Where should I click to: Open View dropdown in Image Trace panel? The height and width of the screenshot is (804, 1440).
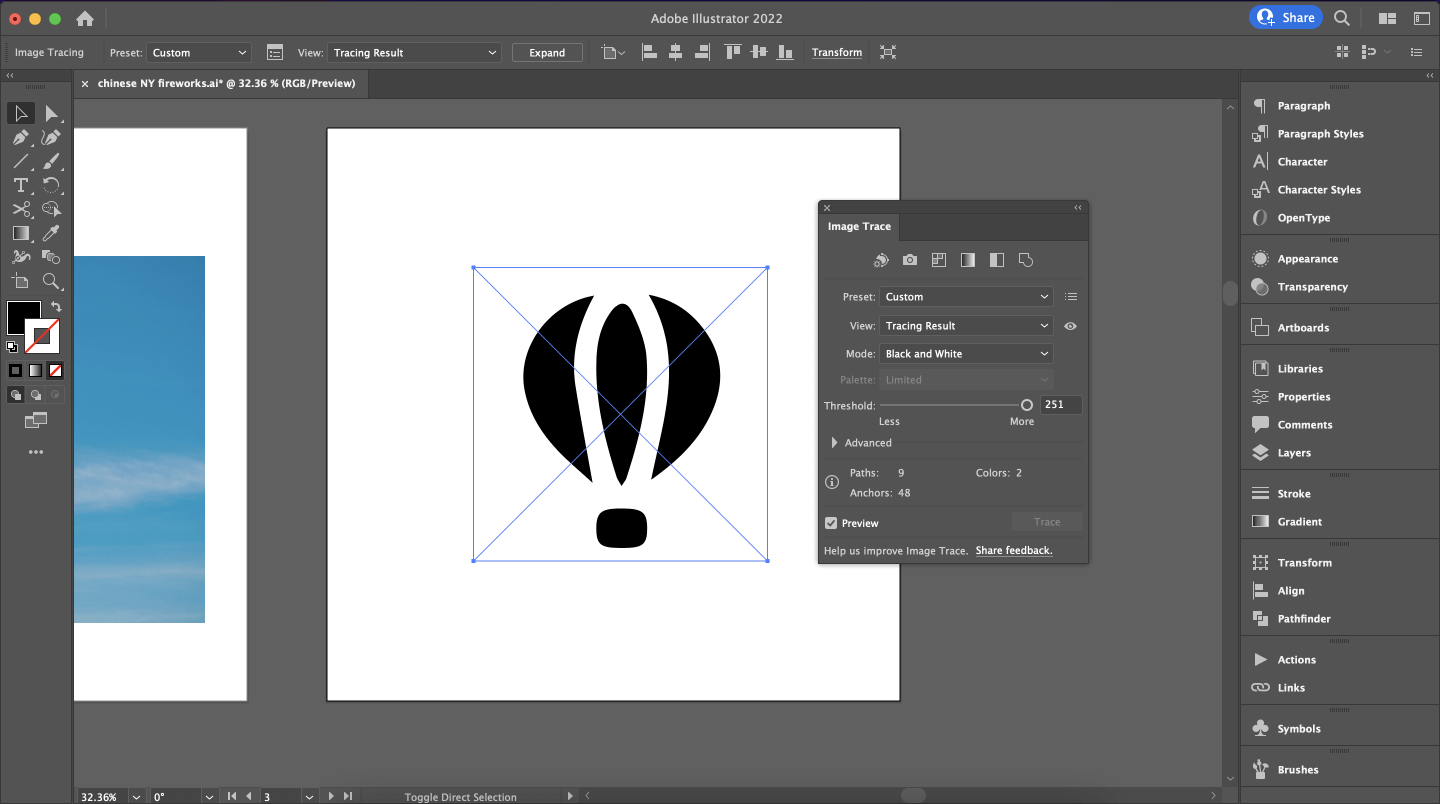(967, 326)
